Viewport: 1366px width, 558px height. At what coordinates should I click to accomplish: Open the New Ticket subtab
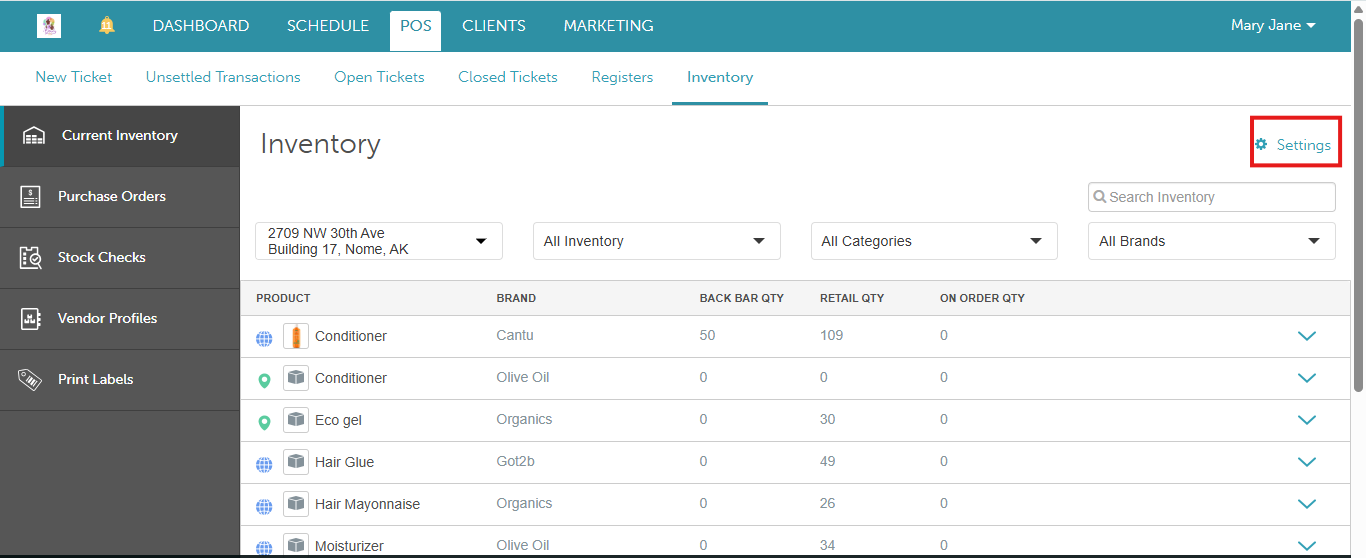coord(74,77)
